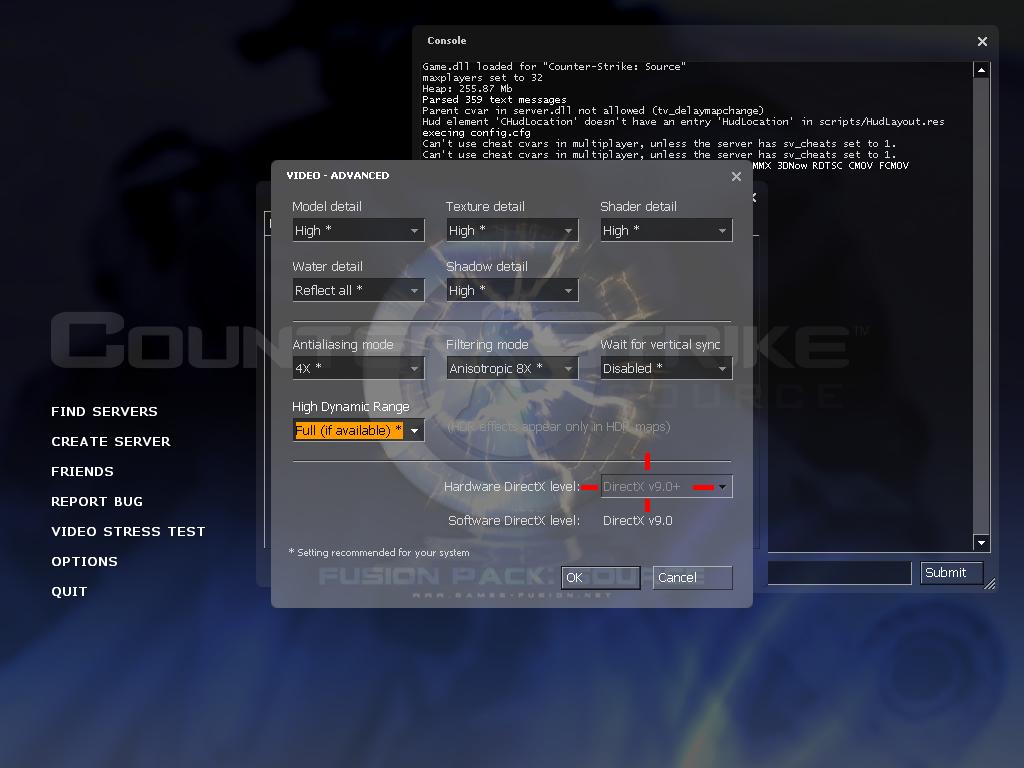The width and height of the screenshot is (1024, 768).
Task: Open the Filtering mode dropdown
Action: click(x=512, y=368)
